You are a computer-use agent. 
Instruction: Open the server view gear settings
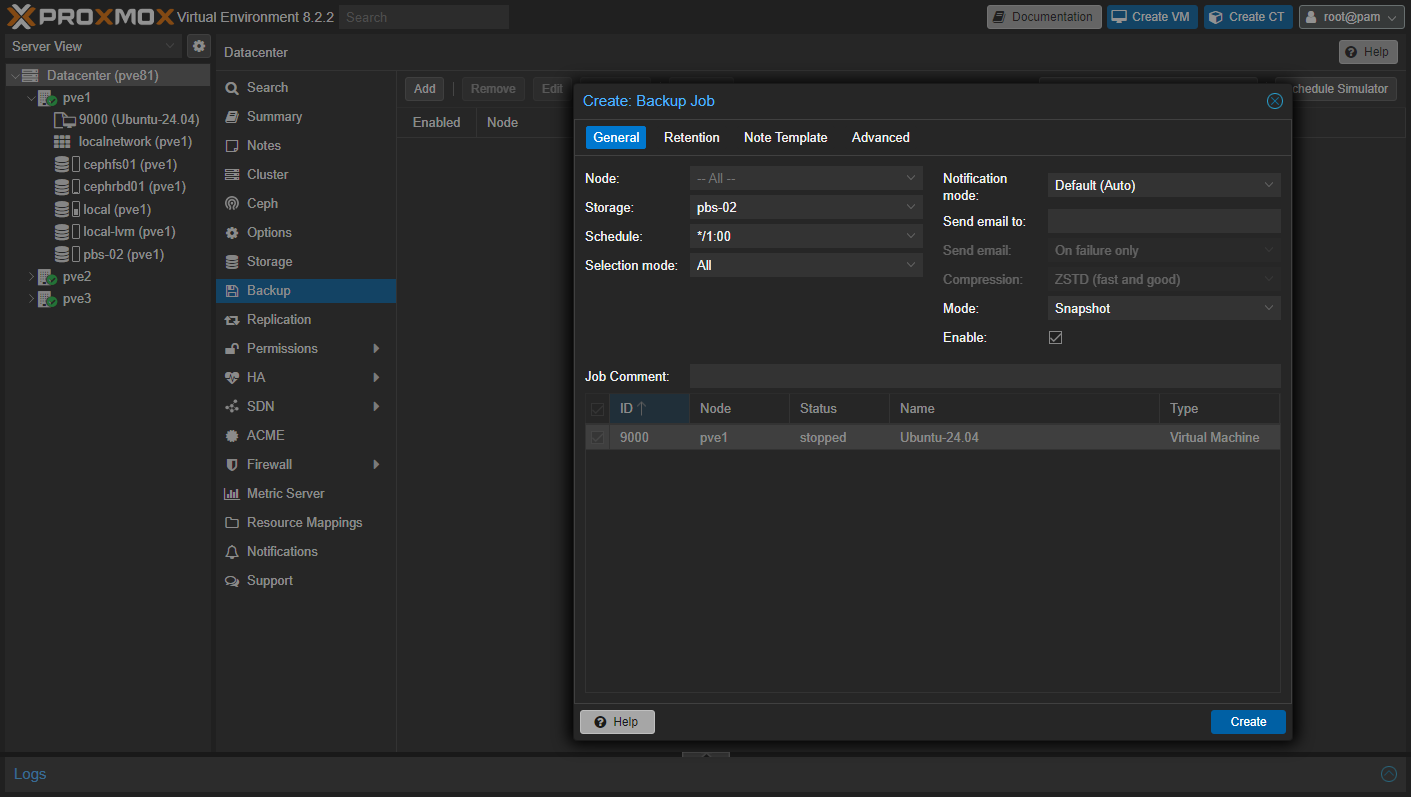pos(199,46)
